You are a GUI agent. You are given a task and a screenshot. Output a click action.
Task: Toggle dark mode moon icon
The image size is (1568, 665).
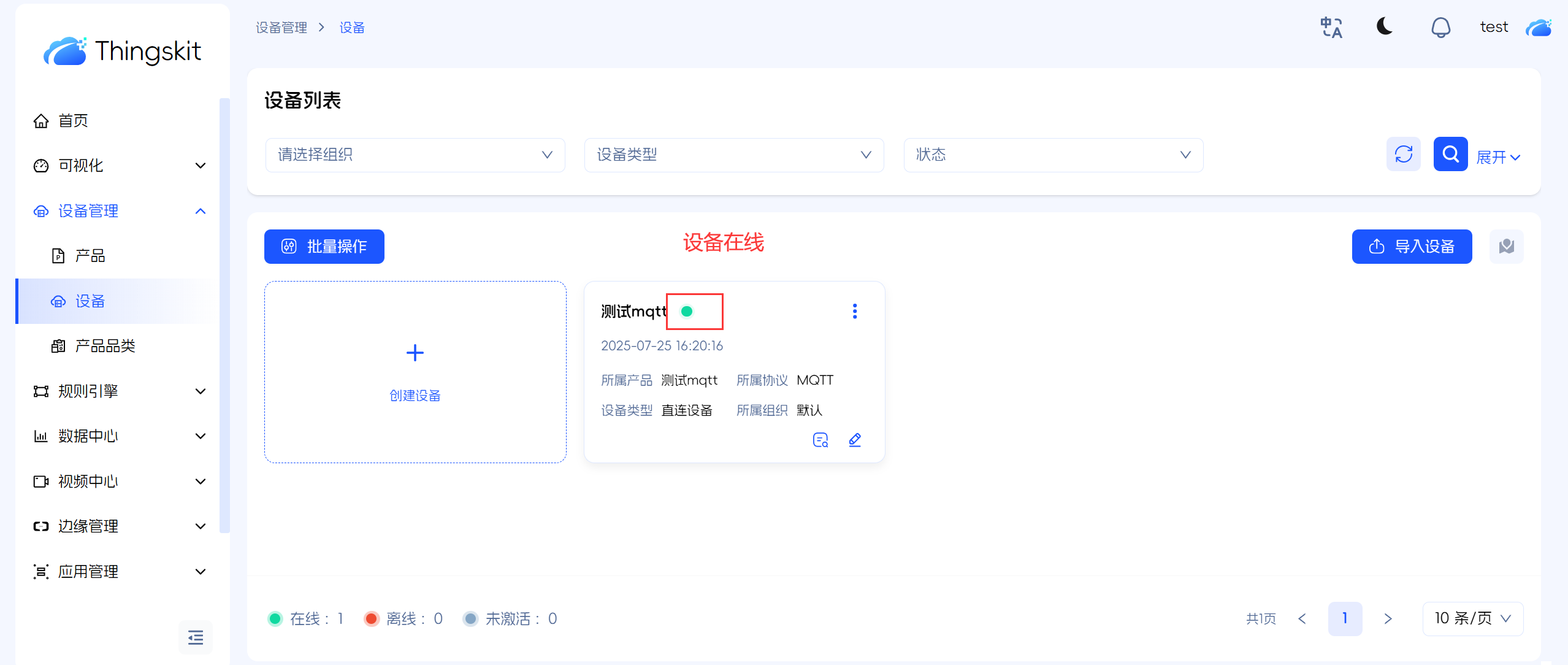point(1385,26)
